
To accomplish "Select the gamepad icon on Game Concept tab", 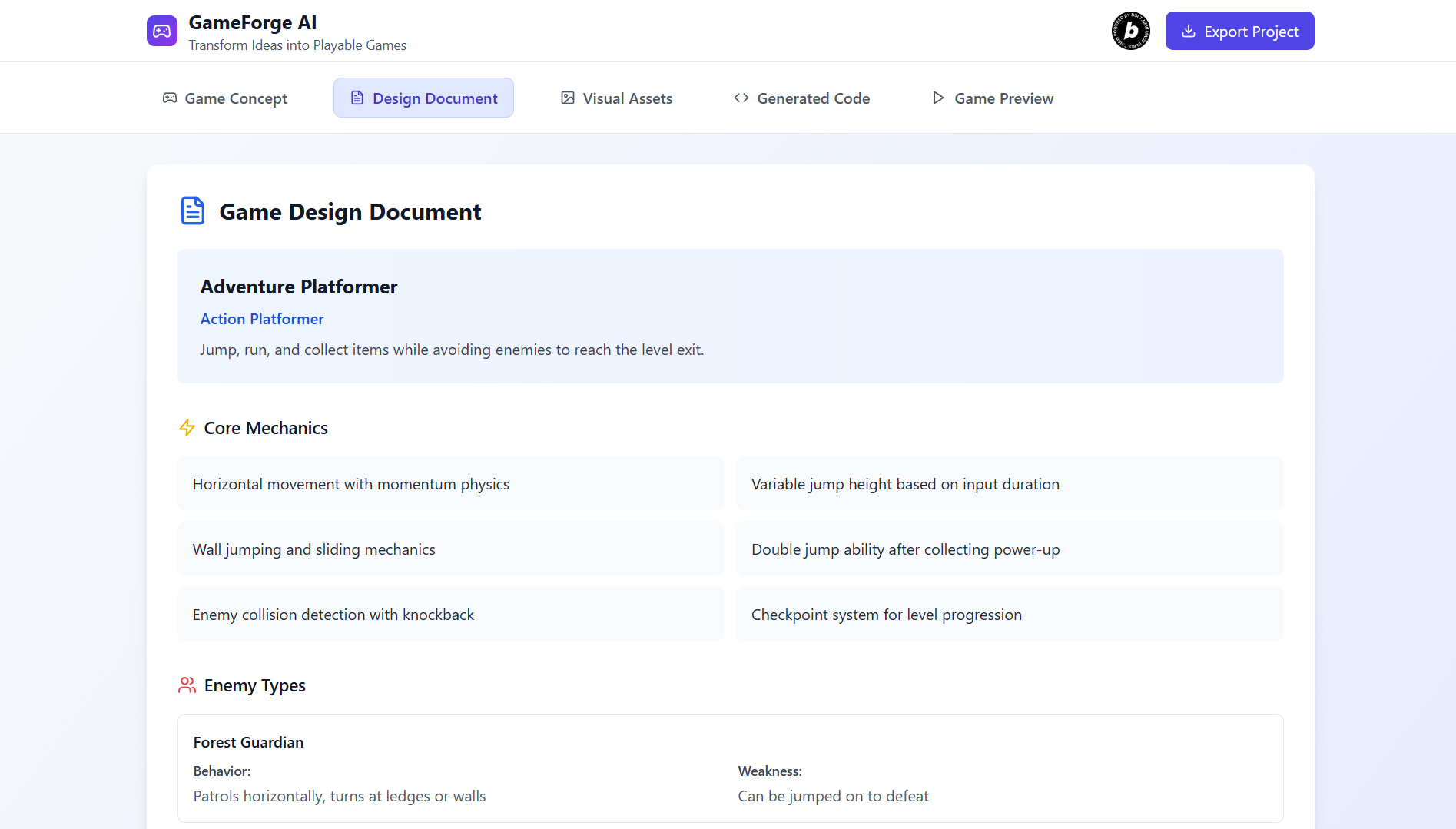I will point(169,98).
